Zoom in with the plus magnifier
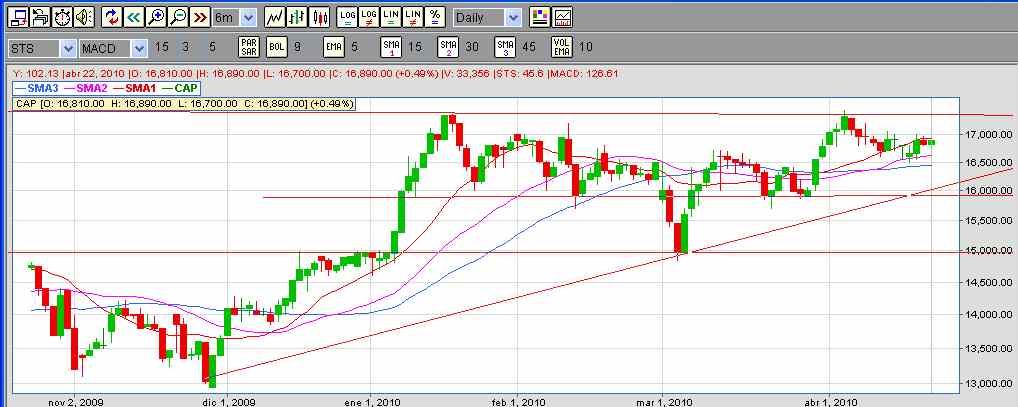Viewport: 1018px width, 407px height. click(x=156, y=17)
